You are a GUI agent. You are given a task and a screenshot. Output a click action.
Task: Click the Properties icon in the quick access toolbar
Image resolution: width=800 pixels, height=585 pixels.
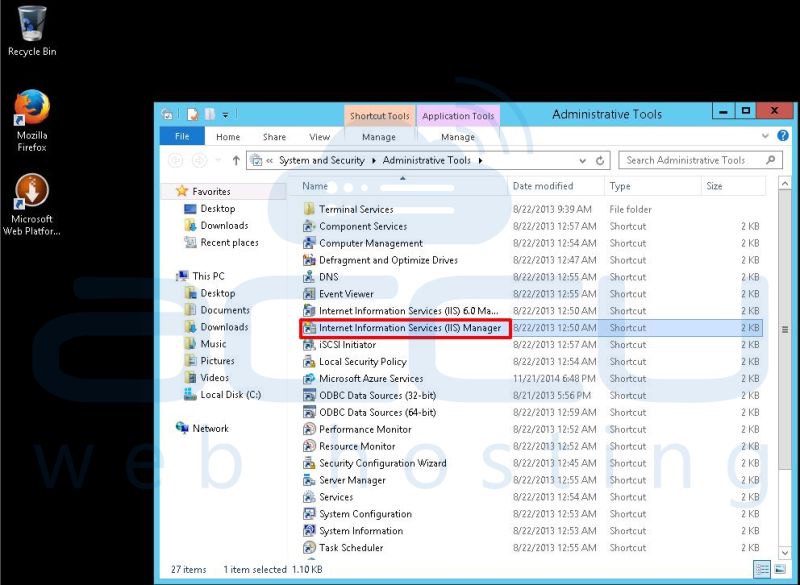(x=190, y=113)
